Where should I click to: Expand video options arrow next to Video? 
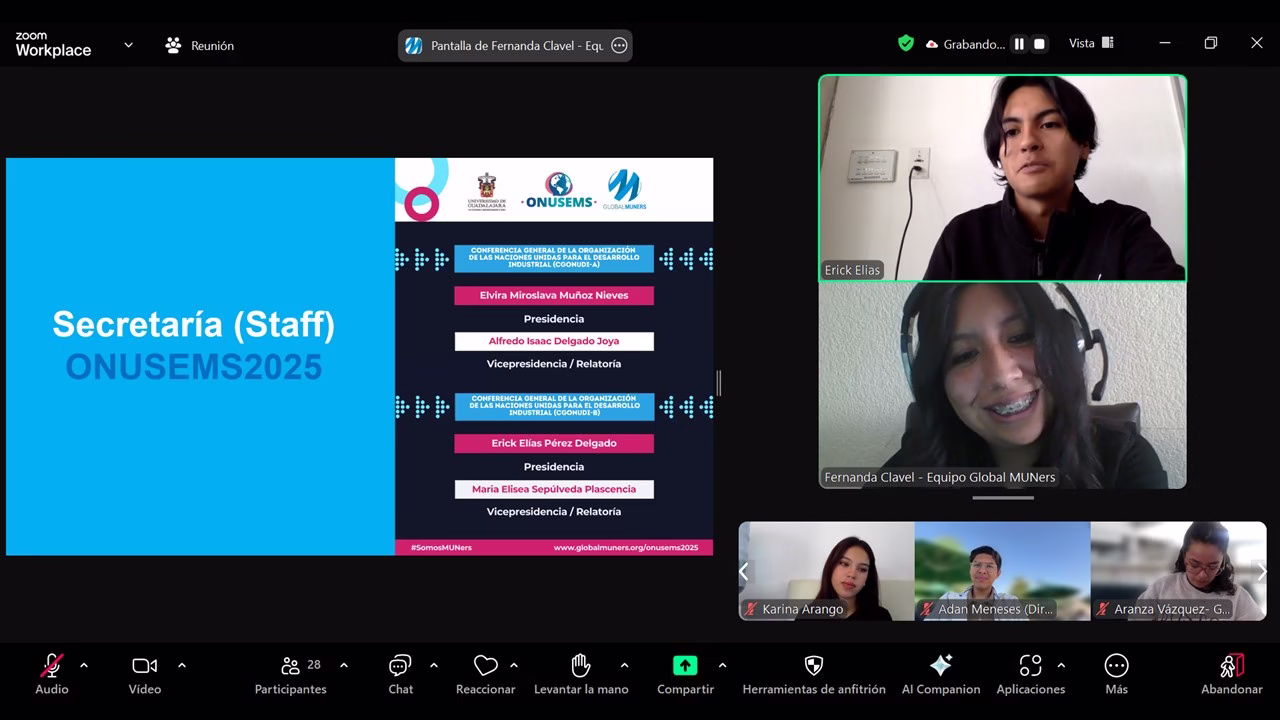click(x=181, y=665)
